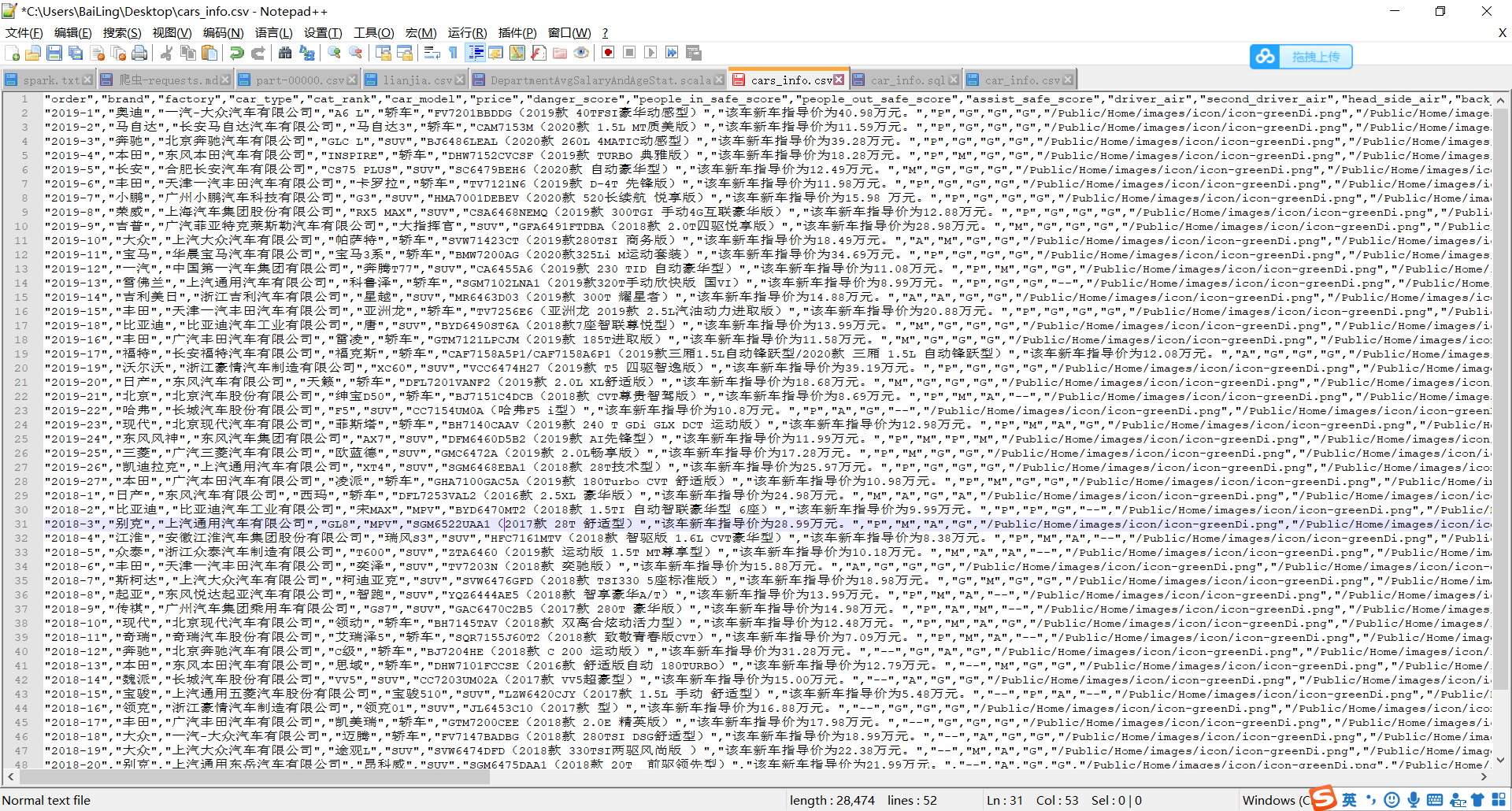Image resolution: width=1512 pixels, height=811 pixels.
Task: Open the Document Map toolbar icon
Action: click(517, 53)
